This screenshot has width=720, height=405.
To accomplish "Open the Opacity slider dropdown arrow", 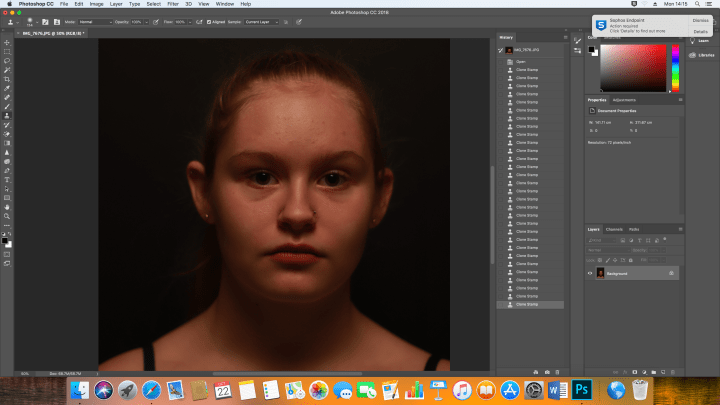I will point(146,22).
